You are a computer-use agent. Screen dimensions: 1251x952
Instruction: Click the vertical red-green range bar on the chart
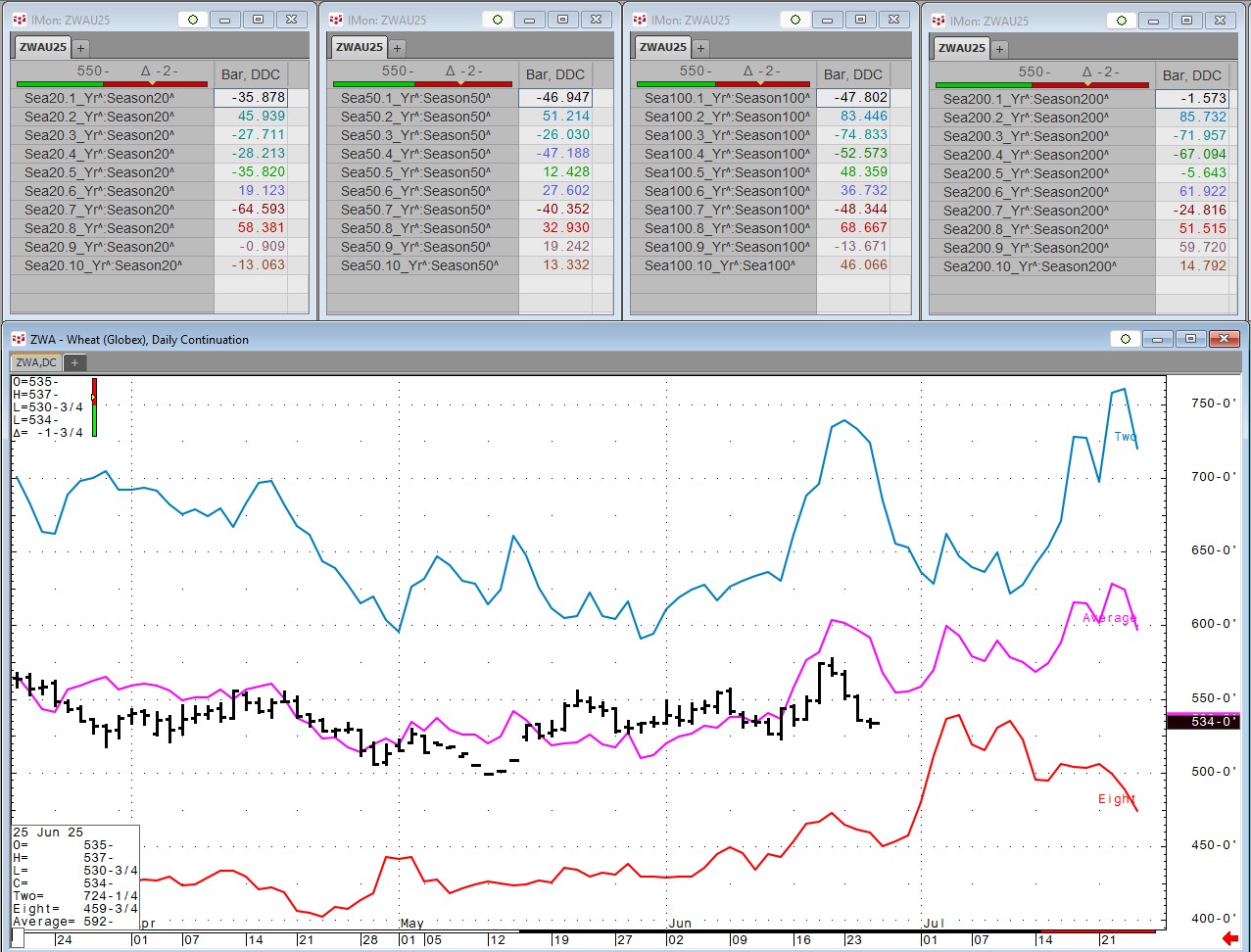94,406
